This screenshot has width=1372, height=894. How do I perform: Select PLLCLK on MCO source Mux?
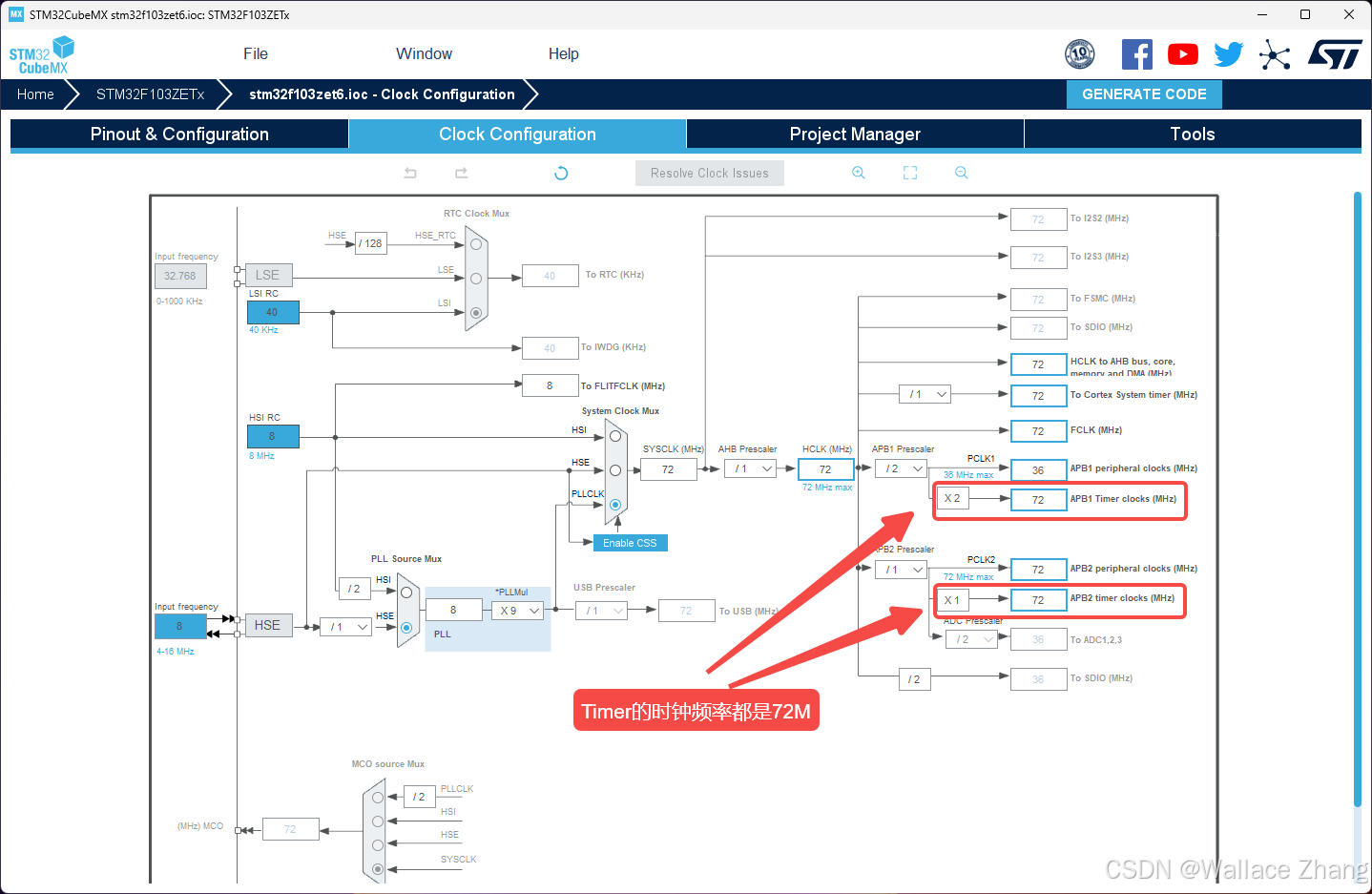tap(378, 798)
